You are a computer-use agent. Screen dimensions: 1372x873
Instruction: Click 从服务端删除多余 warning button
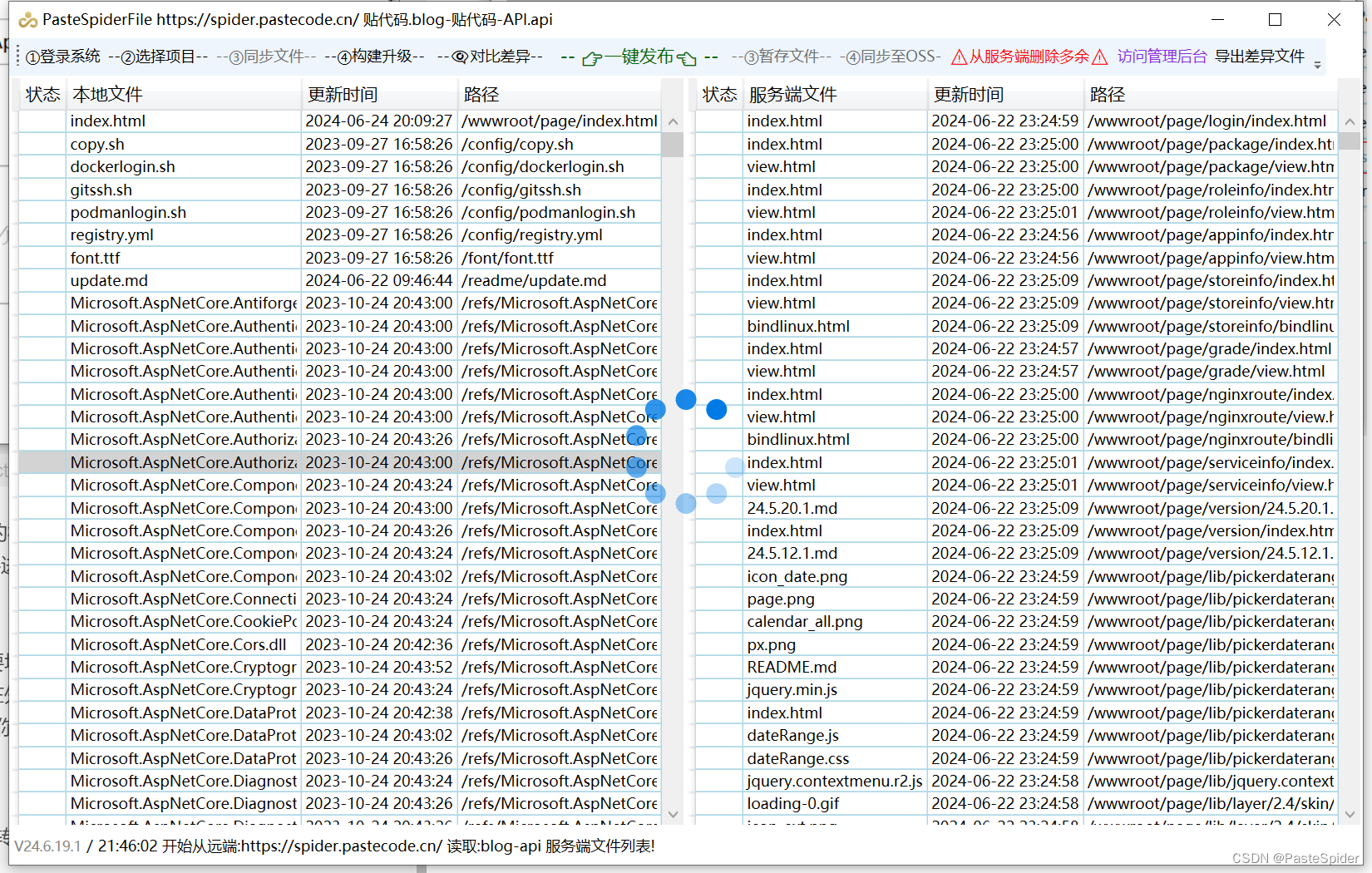tap(1029, 57)
